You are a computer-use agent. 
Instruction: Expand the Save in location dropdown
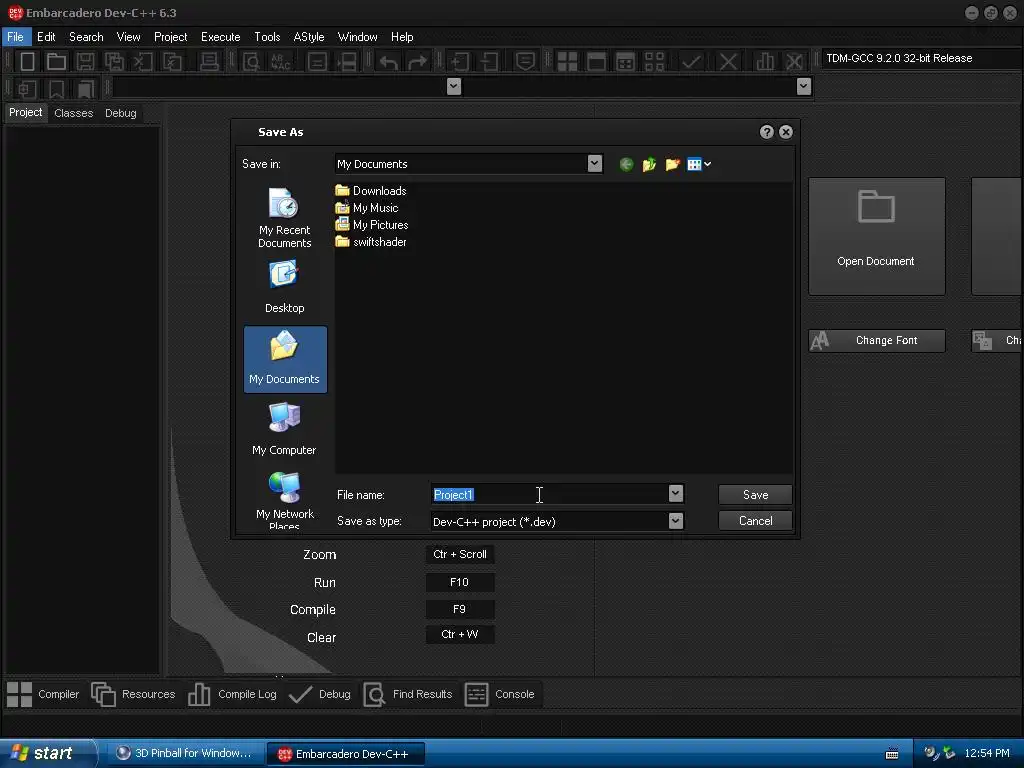click(594, 164)
